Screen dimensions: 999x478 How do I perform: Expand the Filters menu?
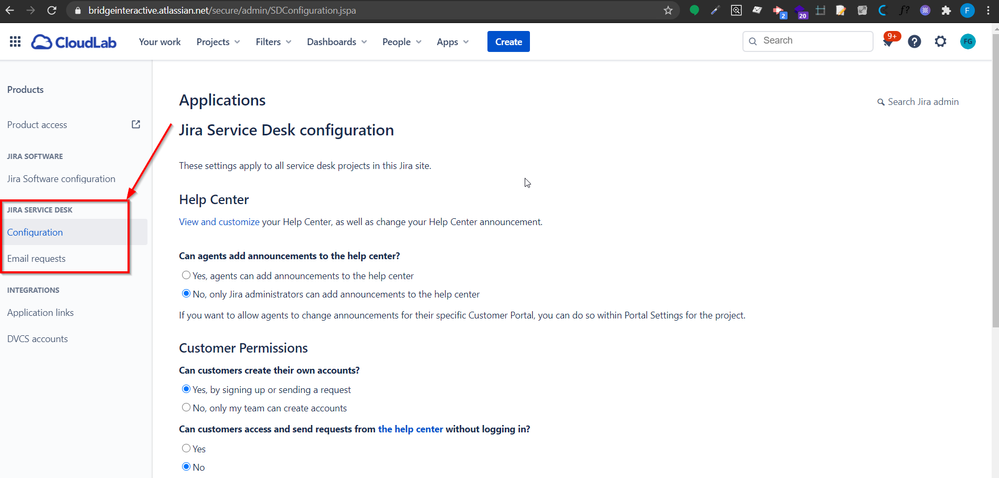point(273,41)
